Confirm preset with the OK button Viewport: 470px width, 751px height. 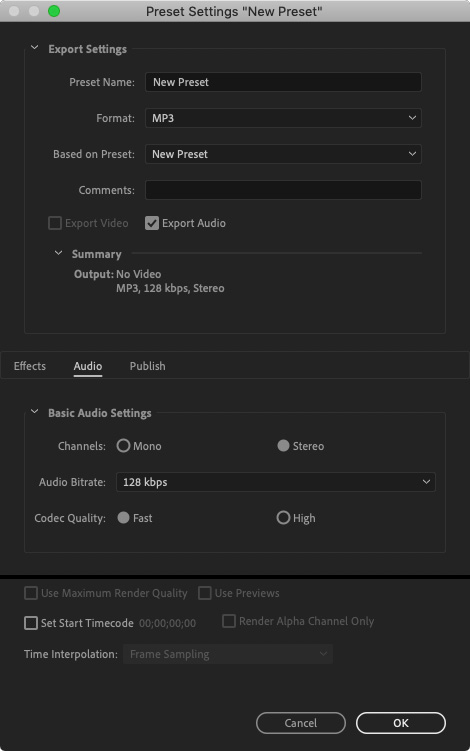point(401,723)
